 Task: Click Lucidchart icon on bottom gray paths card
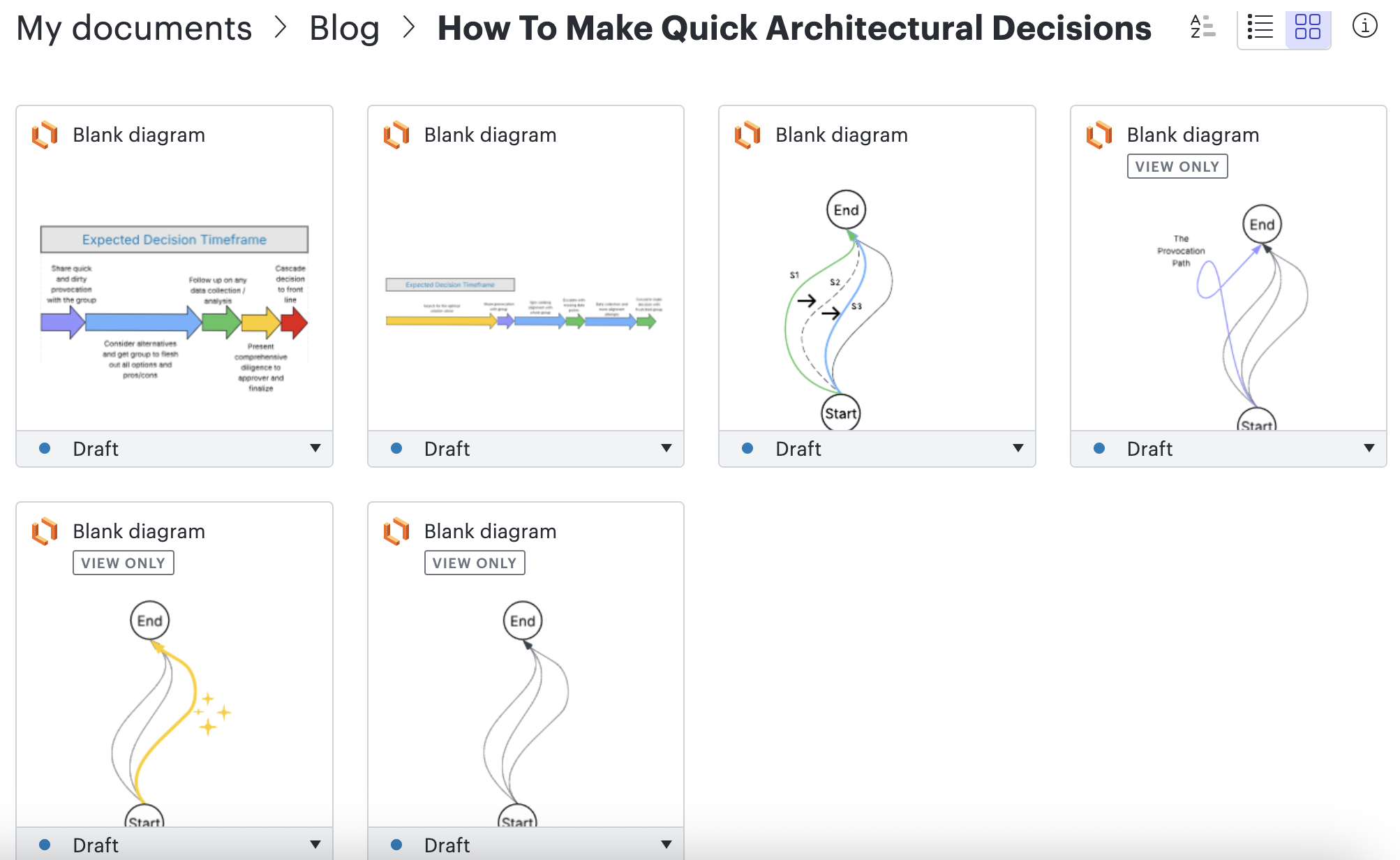click(396, 531)
